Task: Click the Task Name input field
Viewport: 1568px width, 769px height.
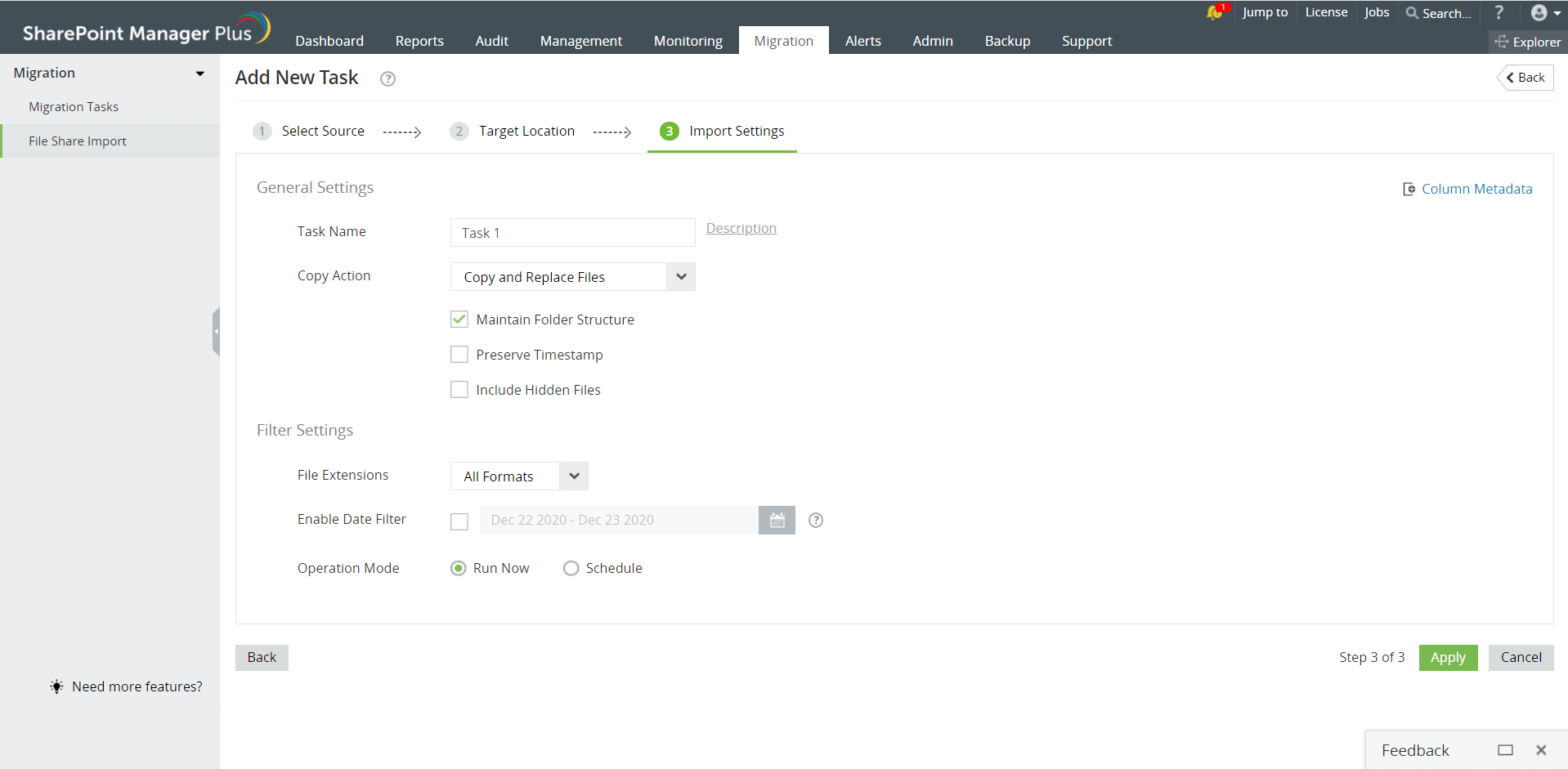Action: [572, 233]
